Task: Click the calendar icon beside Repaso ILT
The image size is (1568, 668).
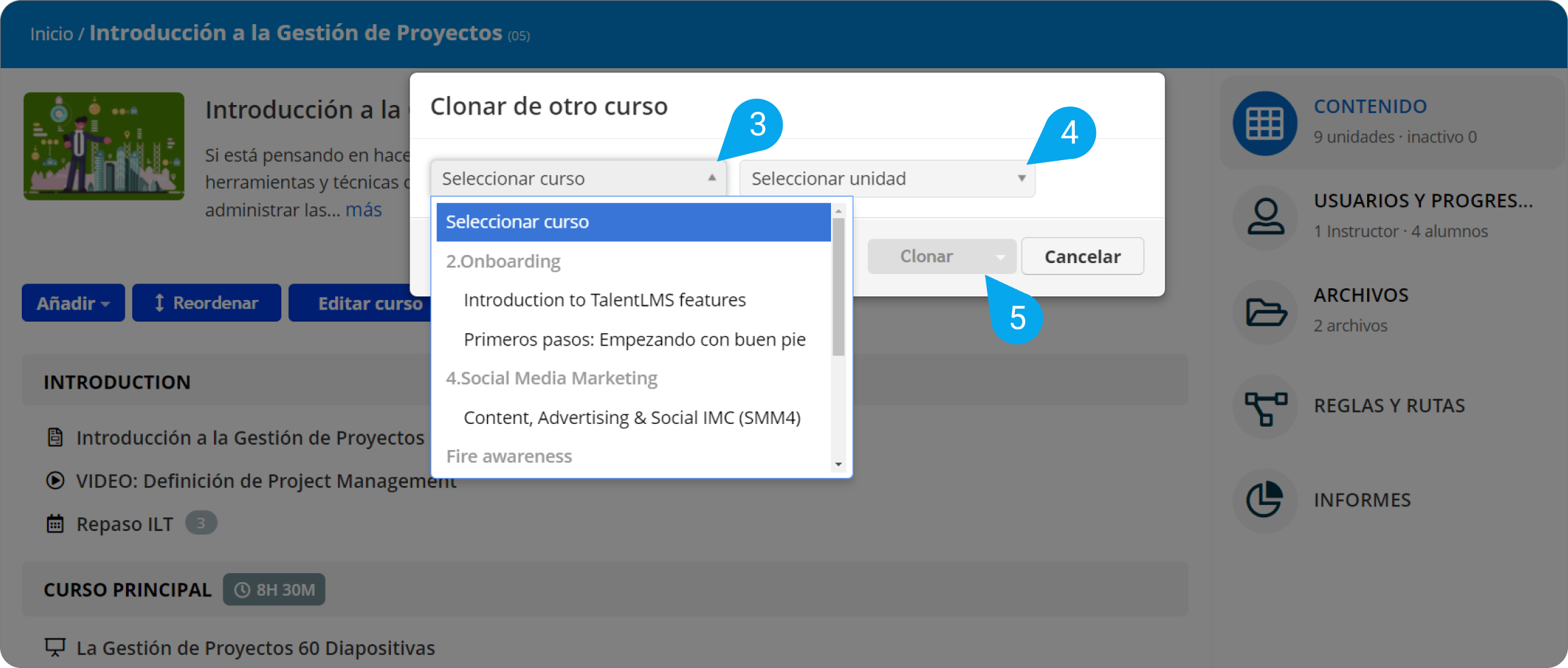Action: tap(55, 524)
